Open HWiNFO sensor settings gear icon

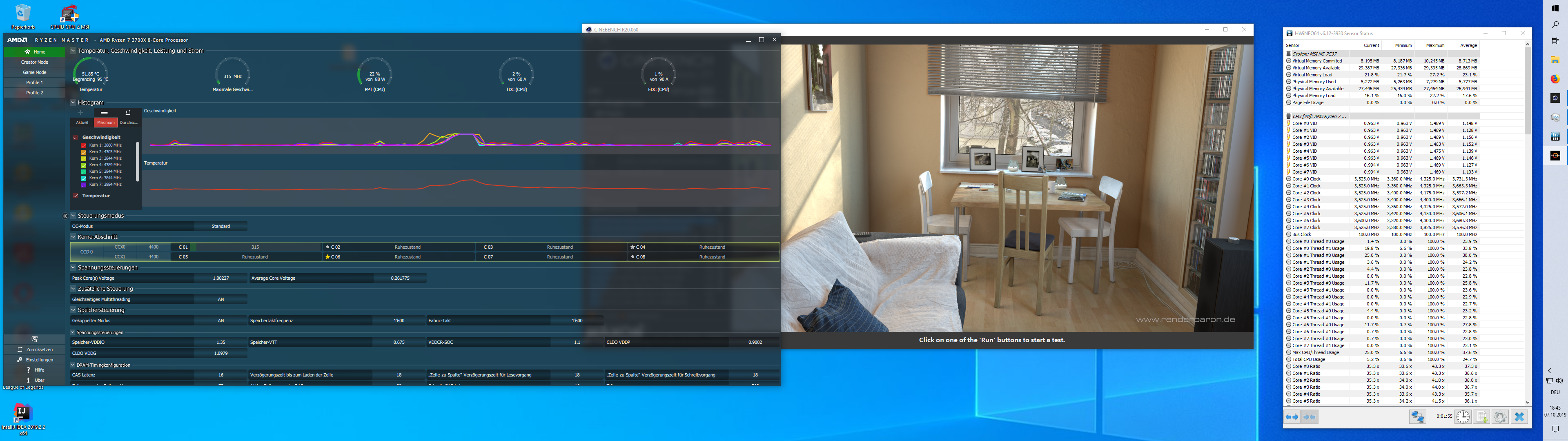click(1501, 416)
